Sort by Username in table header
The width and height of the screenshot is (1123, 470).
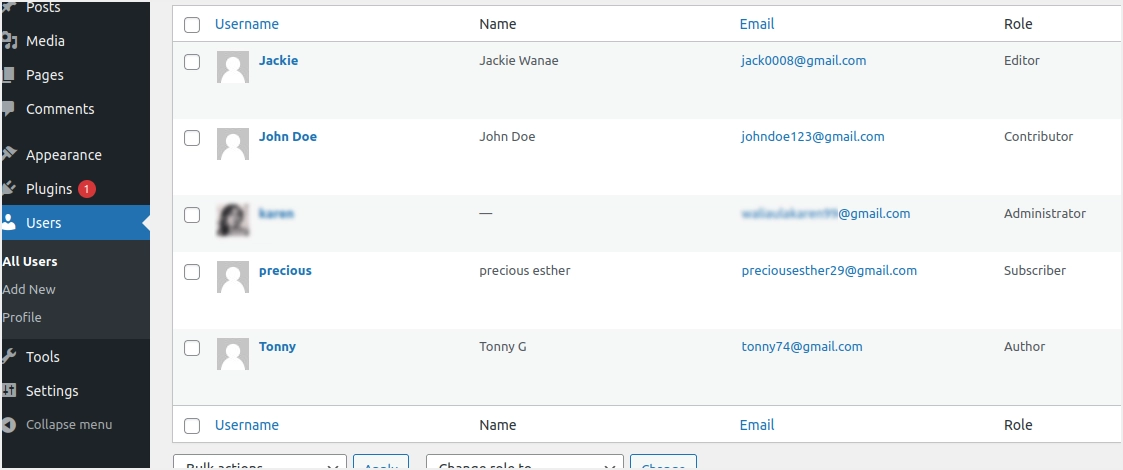[x=247, y=24]
